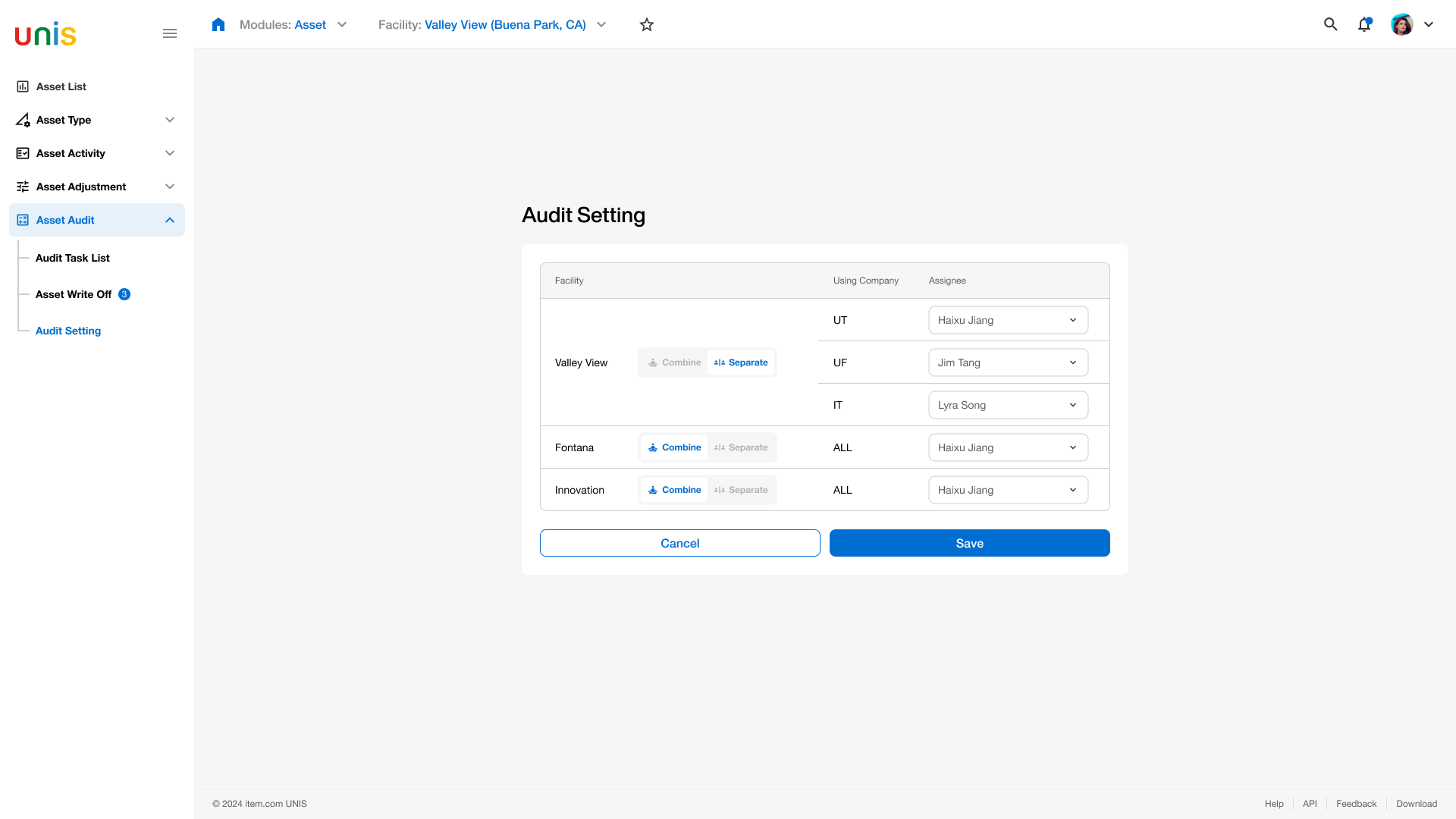Click the Save button
Image resolution: width=1456 pixels, height=819 pixels.
coord(970,543)
